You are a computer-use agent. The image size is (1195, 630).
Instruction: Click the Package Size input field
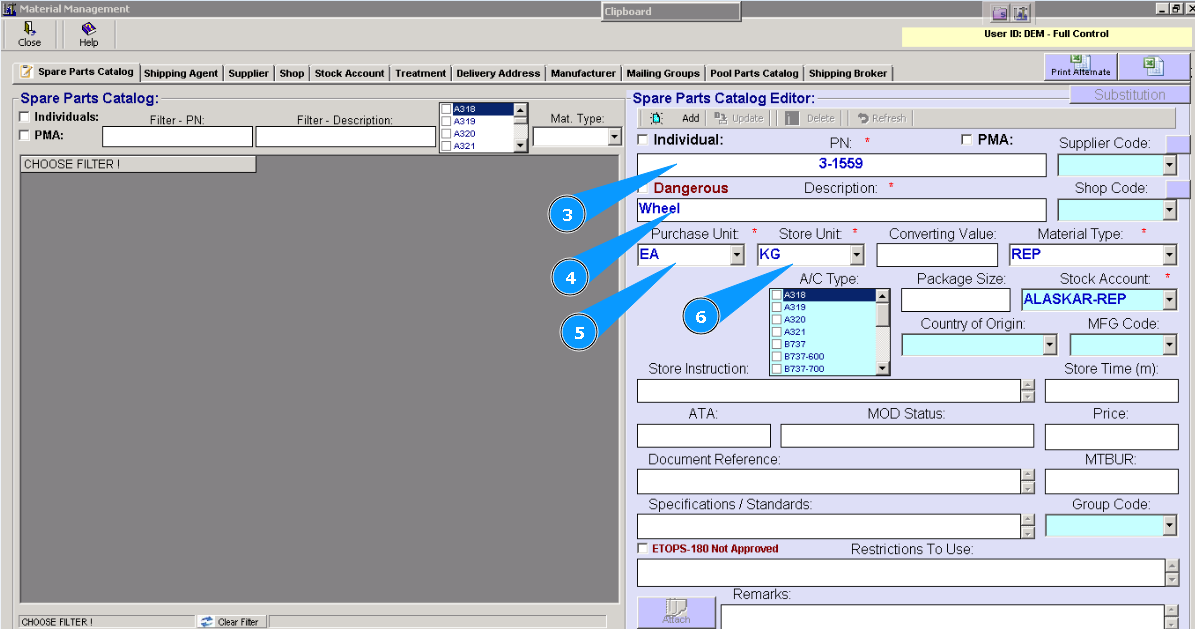coord(955,299)
